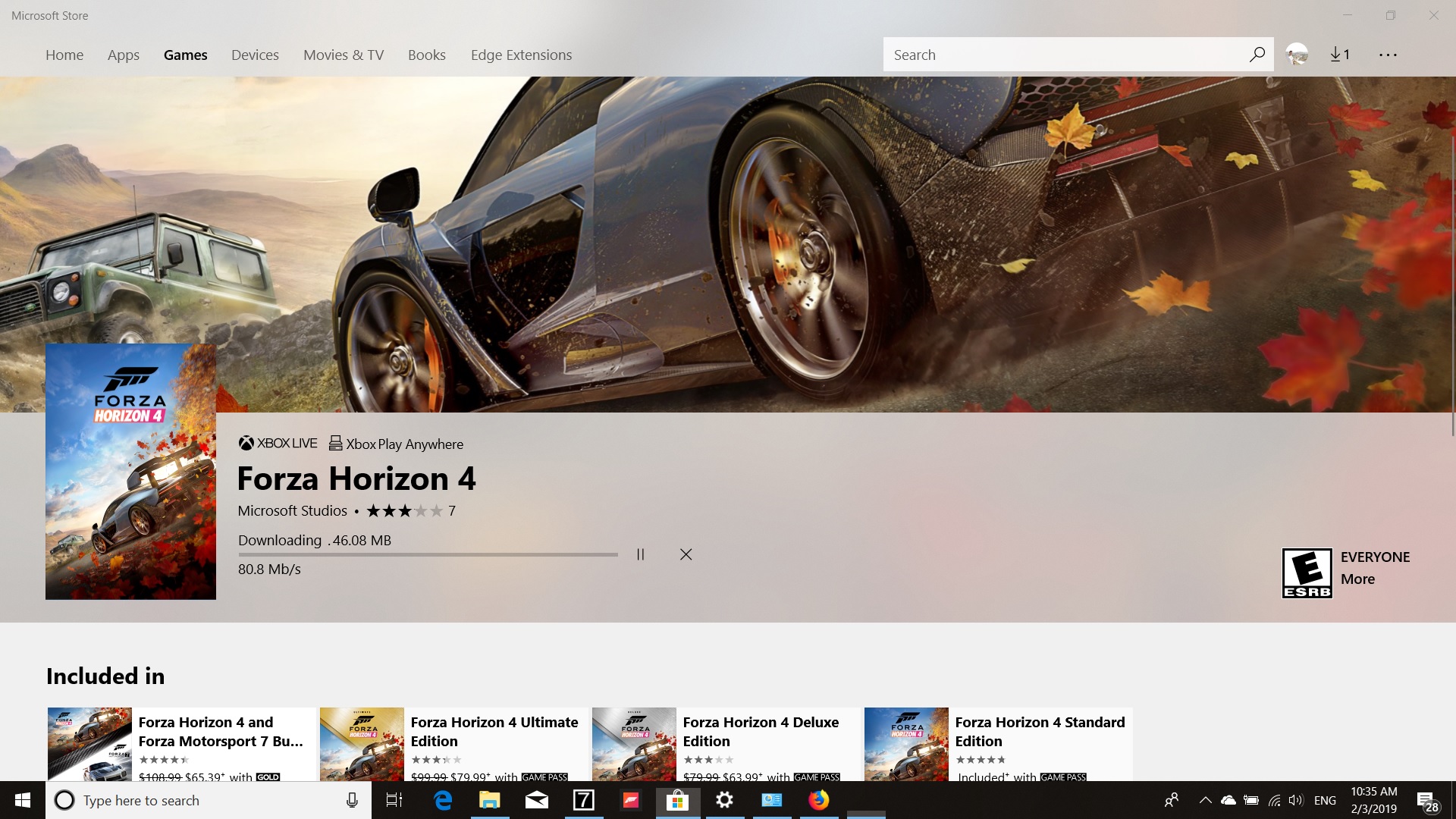
Task: Click the search magnifier icon
Action: coord(1257,55)
